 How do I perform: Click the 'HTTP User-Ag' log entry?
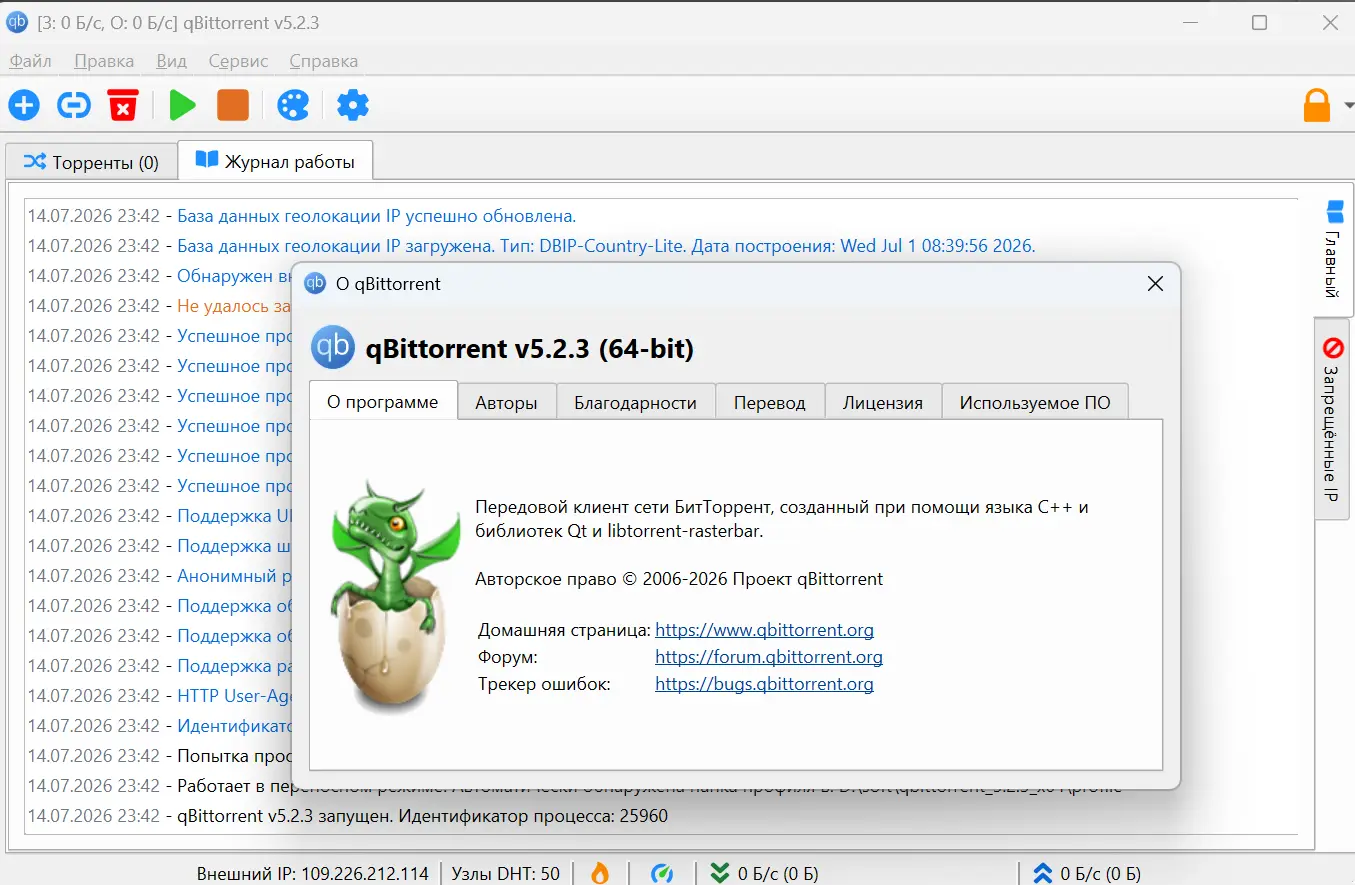coord(234,695)
